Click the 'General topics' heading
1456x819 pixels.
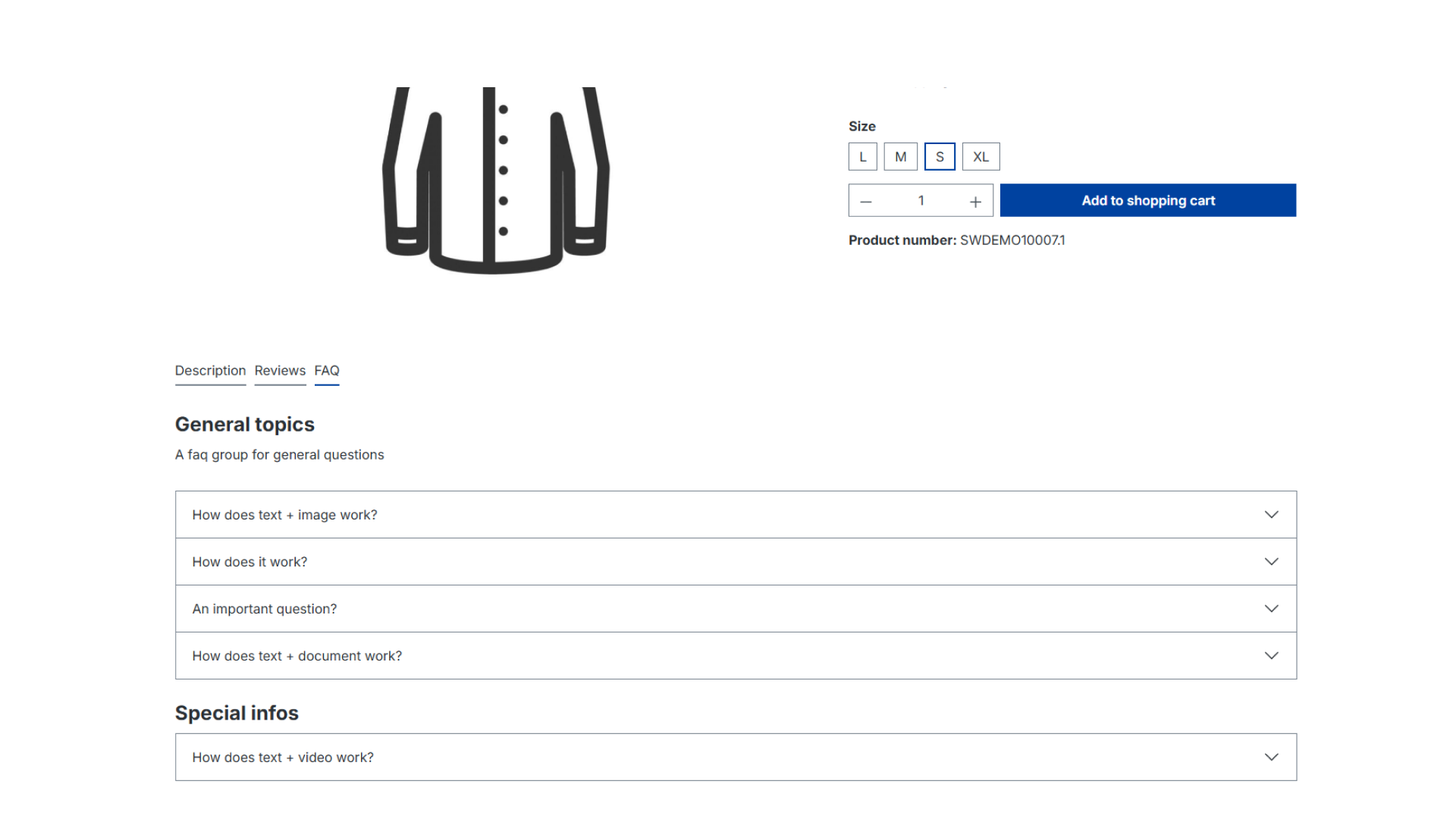pyautogui.click(x=244, y=425)
